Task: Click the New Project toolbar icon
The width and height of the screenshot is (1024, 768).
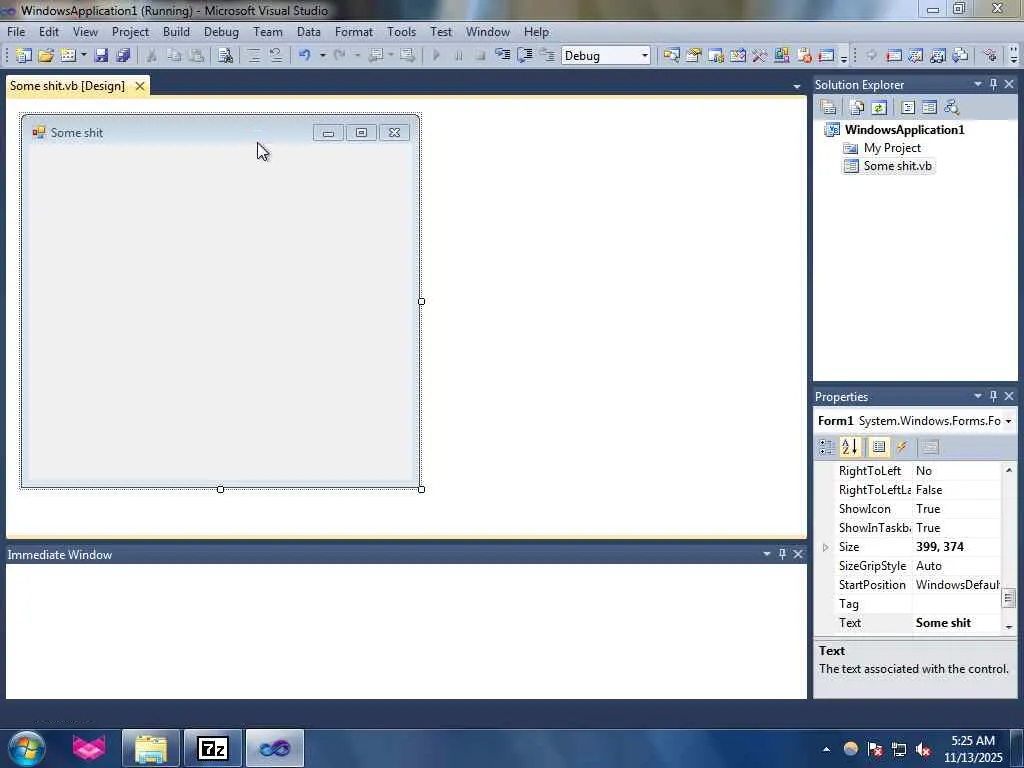Action: pyautogui.click(x=24, y=56)
